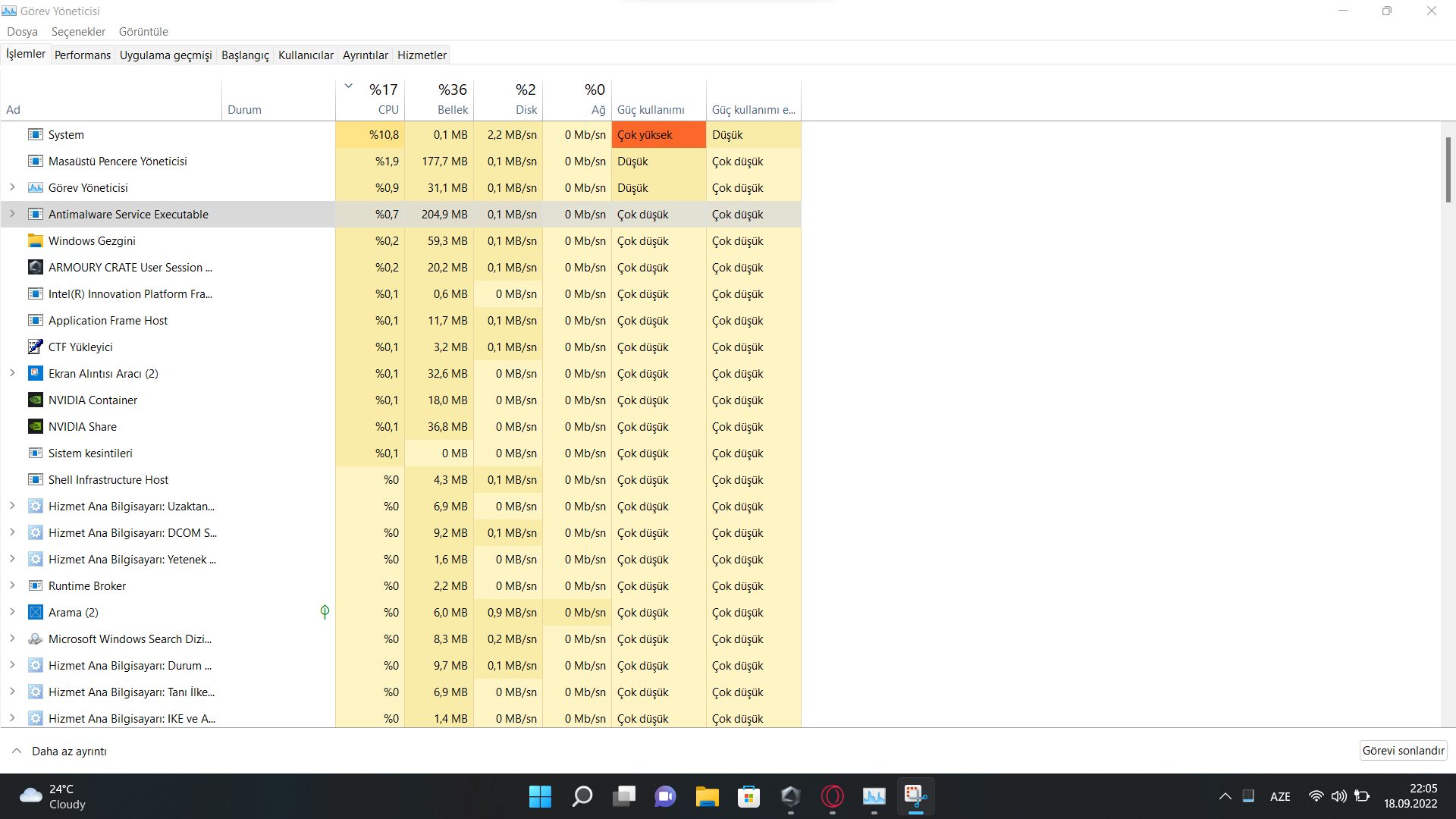The image size is (1456, 819).
Task: Sort processes by Bellek column header
Action: (x=439, y=99)
